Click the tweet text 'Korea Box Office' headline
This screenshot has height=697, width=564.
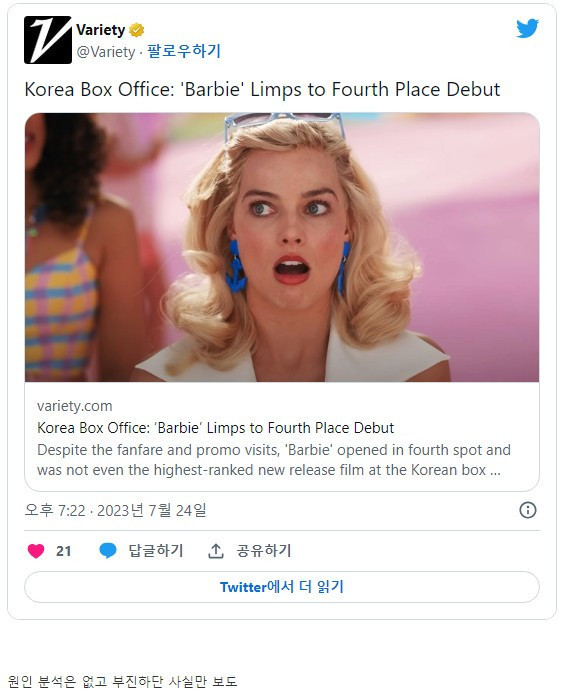[262, 89]
